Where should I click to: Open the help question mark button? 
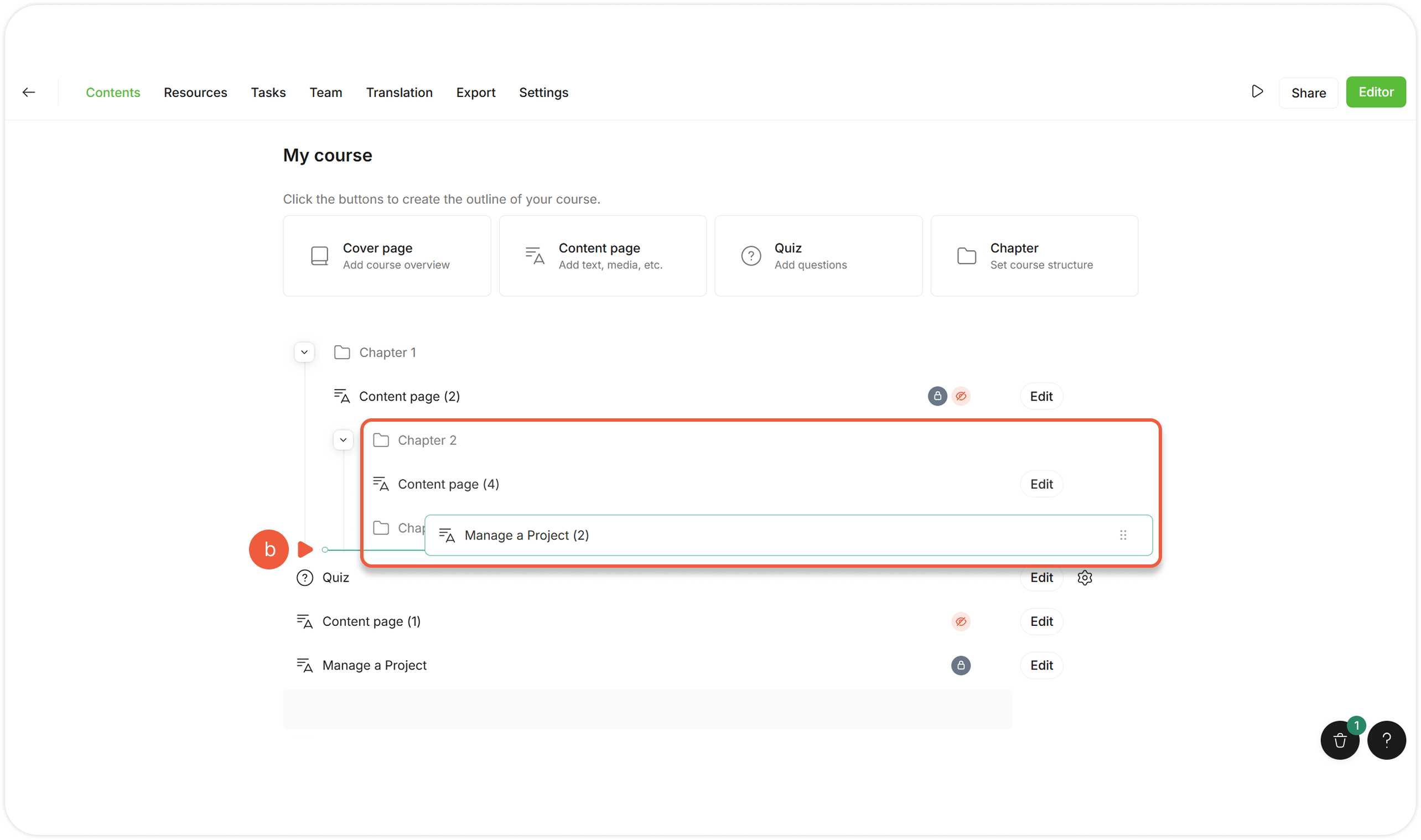coord(1387,740)
